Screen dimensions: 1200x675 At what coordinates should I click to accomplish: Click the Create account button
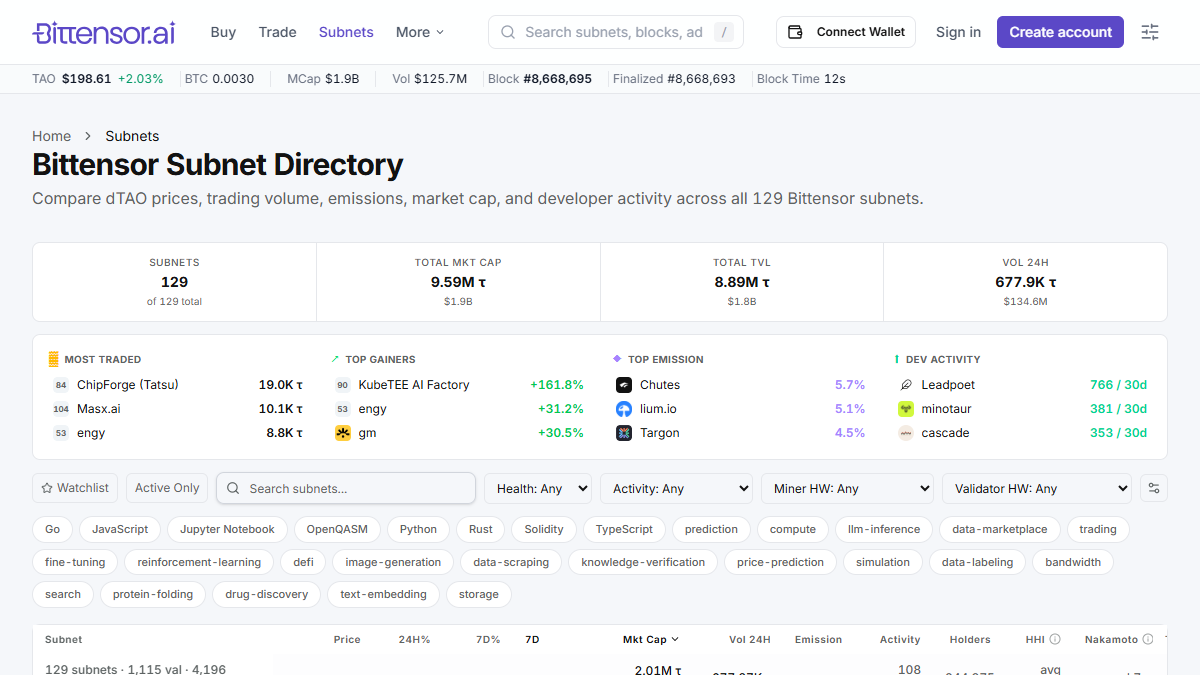[x=1060, y=32]
